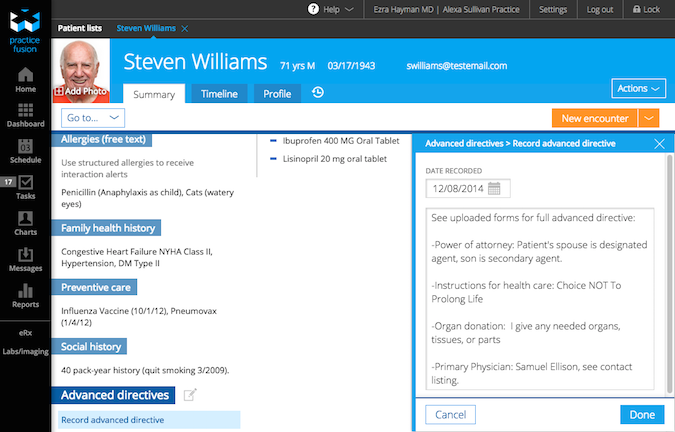Screen dimensions: 675x432
Task: Select the Summary tab
Action: click(154, 94)
